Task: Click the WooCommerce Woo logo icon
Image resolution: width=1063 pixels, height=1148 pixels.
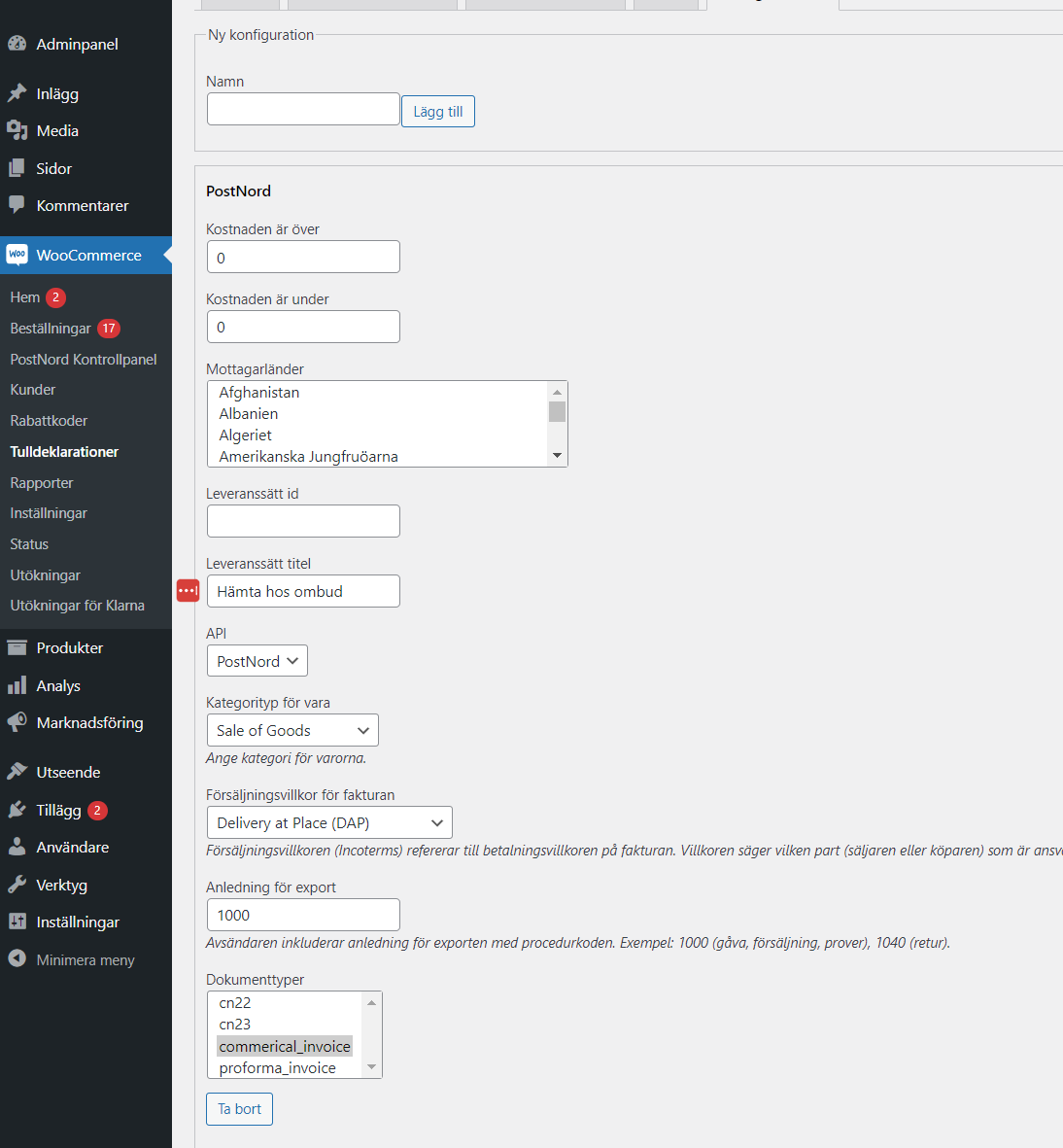Action: (x=17, y=255)
